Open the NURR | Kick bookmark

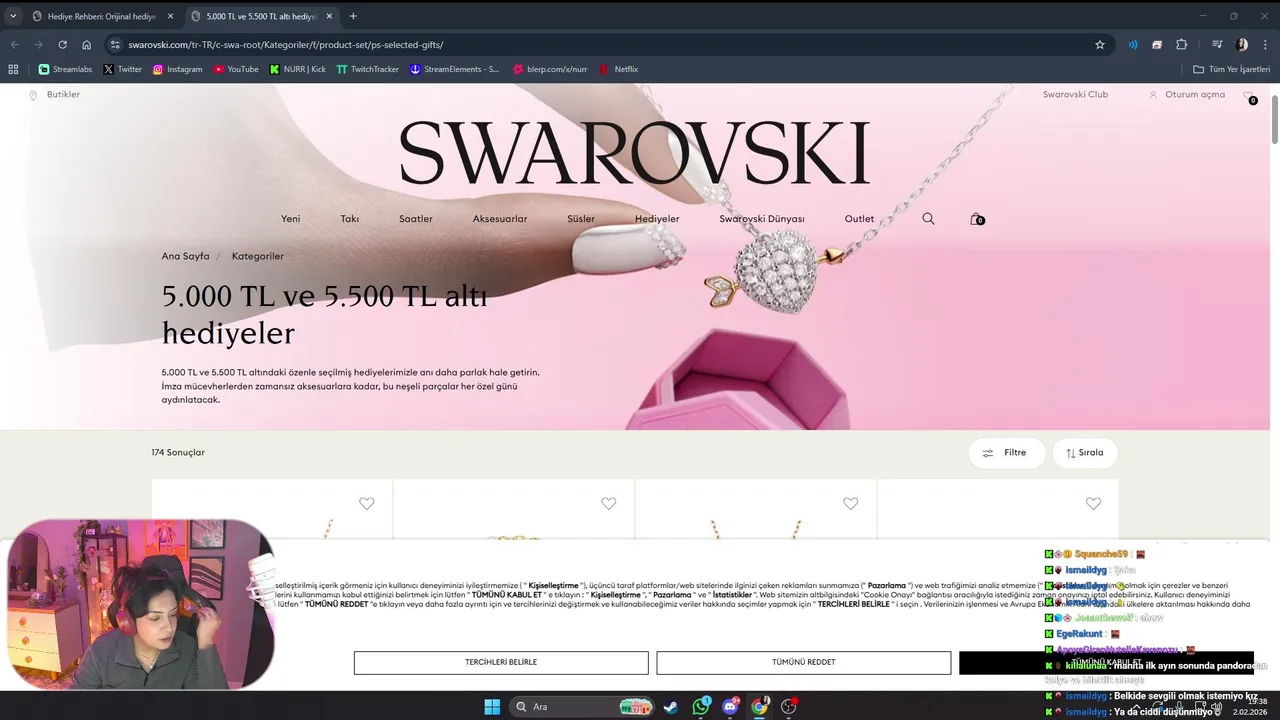pyautogui.click(x=298, y=69)
